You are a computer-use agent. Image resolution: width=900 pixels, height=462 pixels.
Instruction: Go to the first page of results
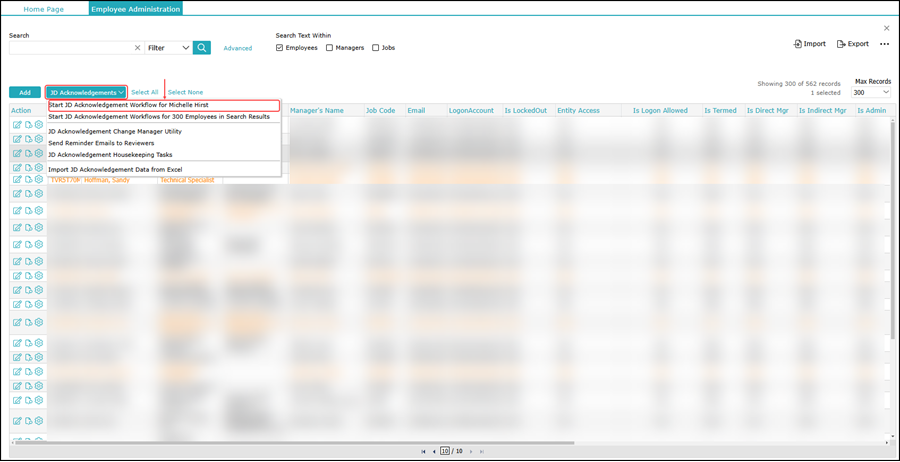423,452
